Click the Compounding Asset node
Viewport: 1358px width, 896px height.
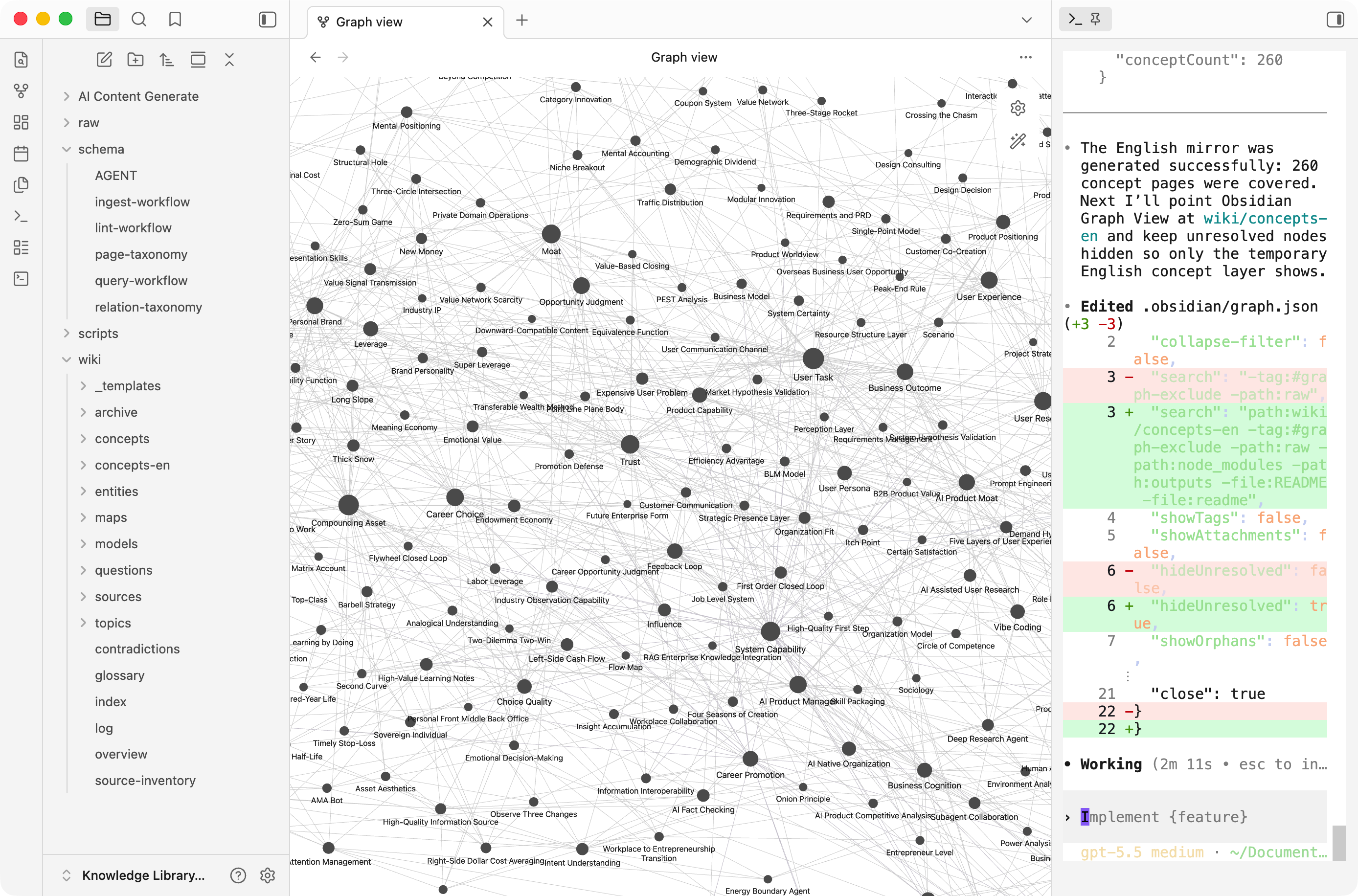pos(348,505)
